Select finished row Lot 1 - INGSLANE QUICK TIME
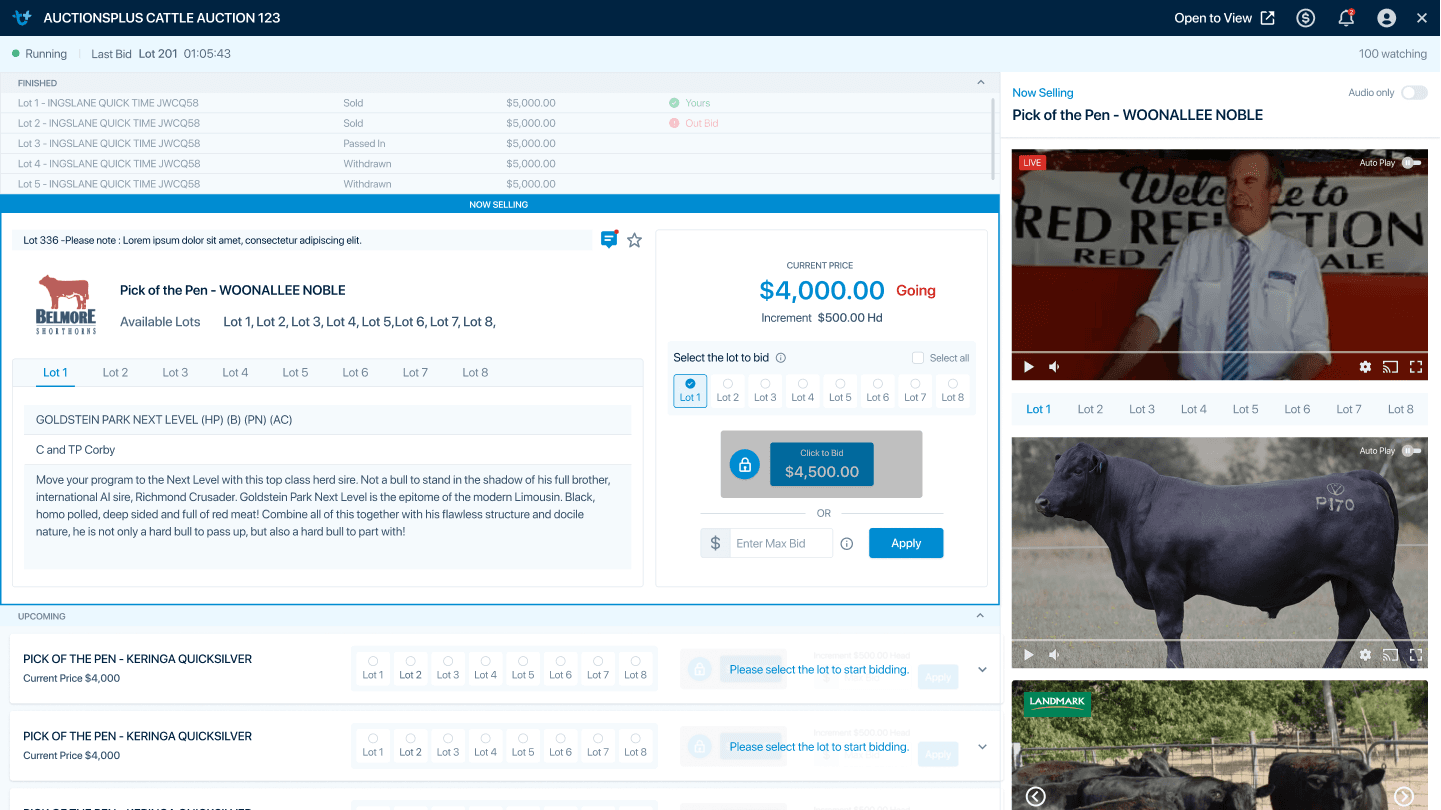1441x810 pixels. pyautogui.click(x=495, y=103)
